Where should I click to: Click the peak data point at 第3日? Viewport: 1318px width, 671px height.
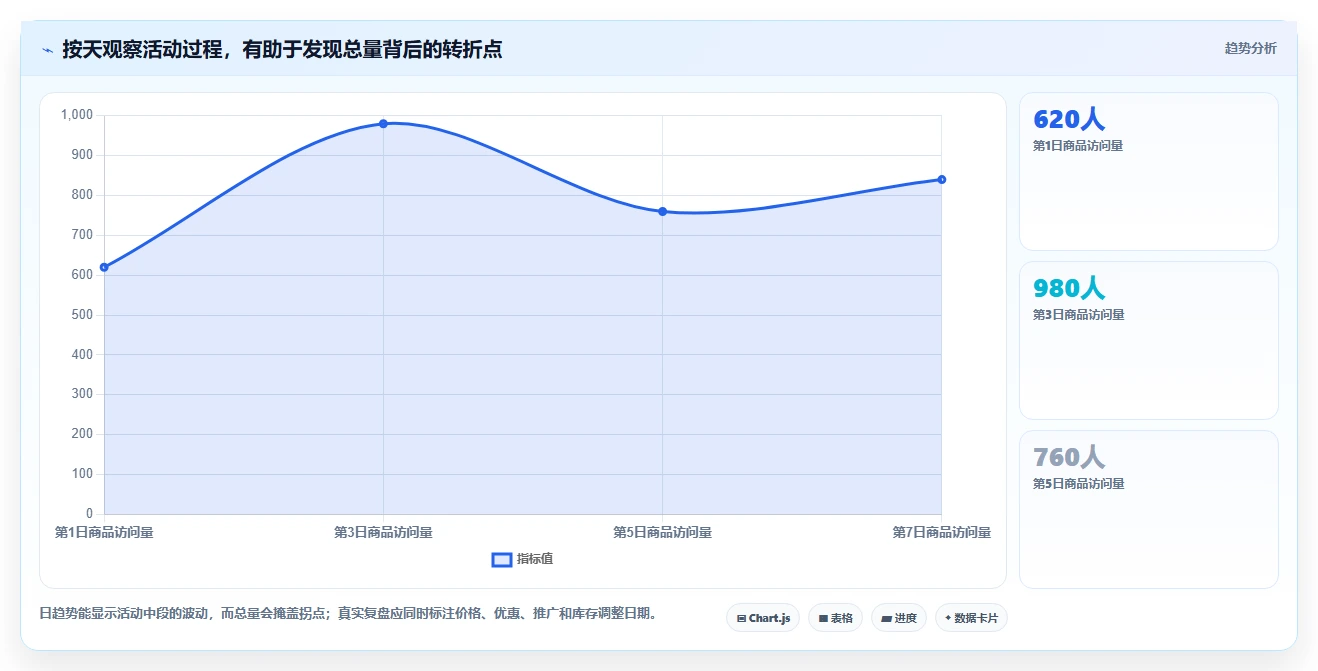click(x=383, y=124)
